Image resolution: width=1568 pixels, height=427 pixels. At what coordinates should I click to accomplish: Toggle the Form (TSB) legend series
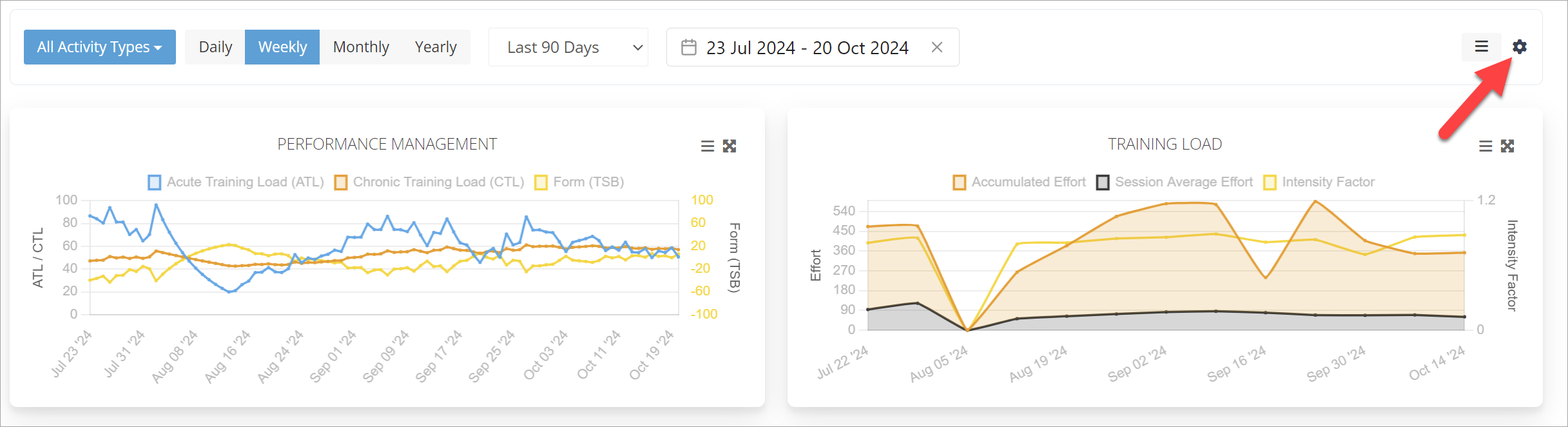coord(579,183)
